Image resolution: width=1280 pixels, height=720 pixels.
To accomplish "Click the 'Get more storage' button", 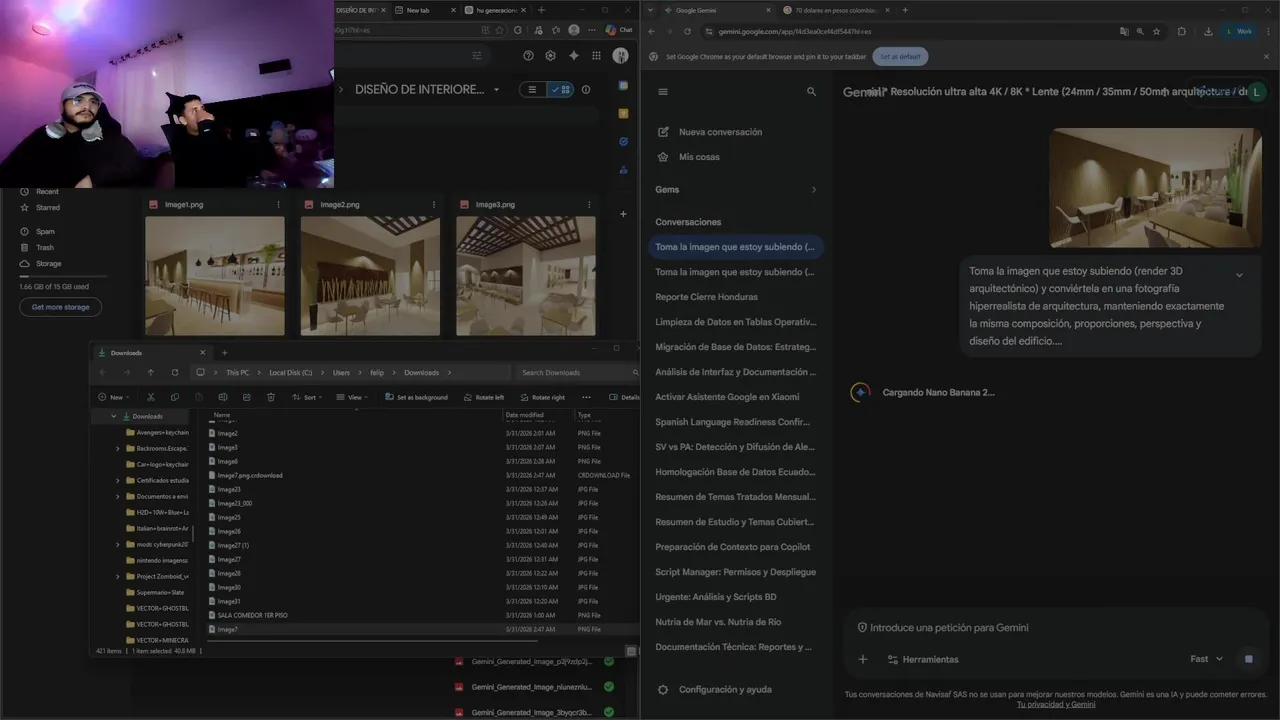I will [60, 307].
